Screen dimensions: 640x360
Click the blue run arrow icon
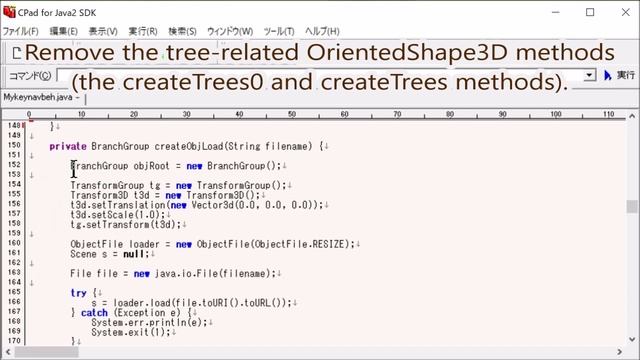point(608,75)
